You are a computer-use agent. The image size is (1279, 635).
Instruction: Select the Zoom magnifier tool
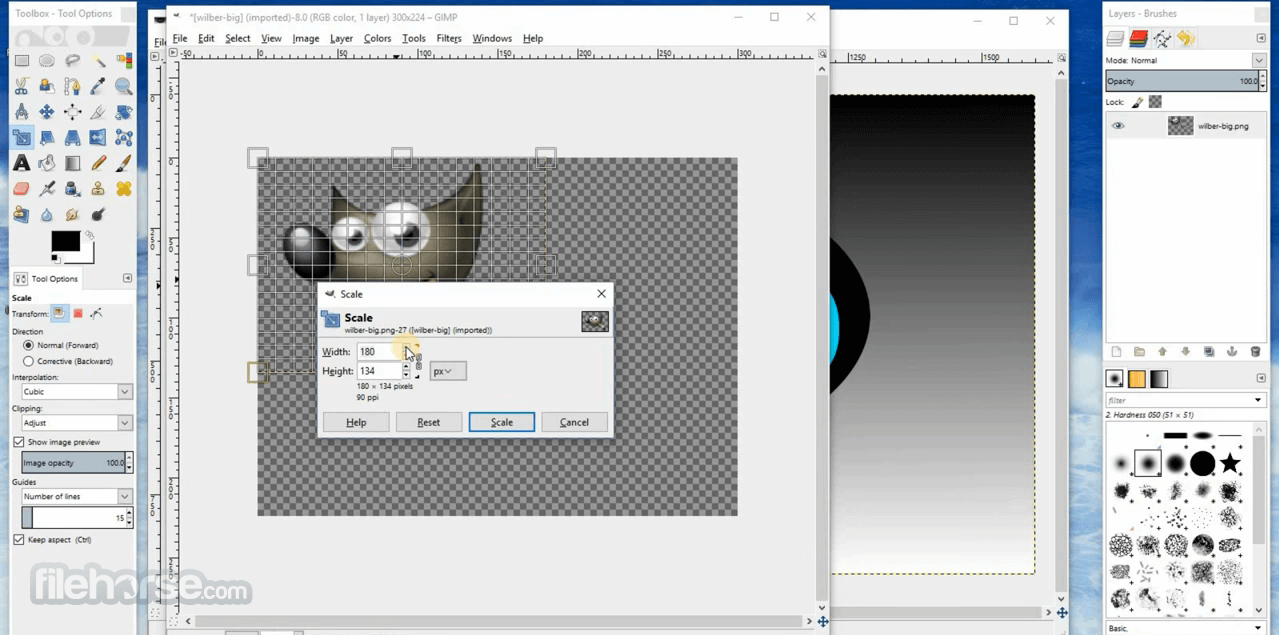(x=124, y=87)
